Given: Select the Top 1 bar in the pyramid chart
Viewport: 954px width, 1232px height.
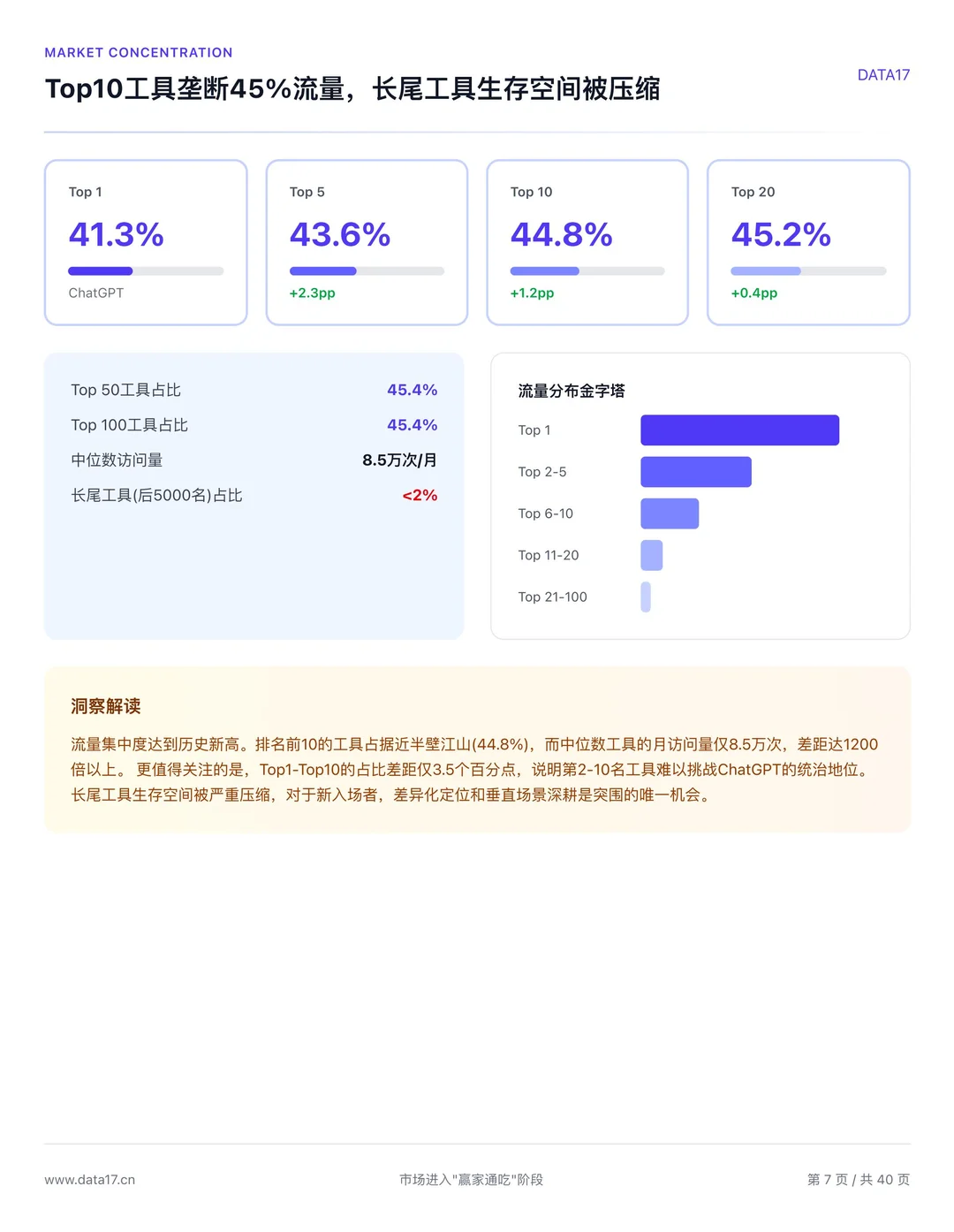Looking at the screenshot, I should 739,430.
